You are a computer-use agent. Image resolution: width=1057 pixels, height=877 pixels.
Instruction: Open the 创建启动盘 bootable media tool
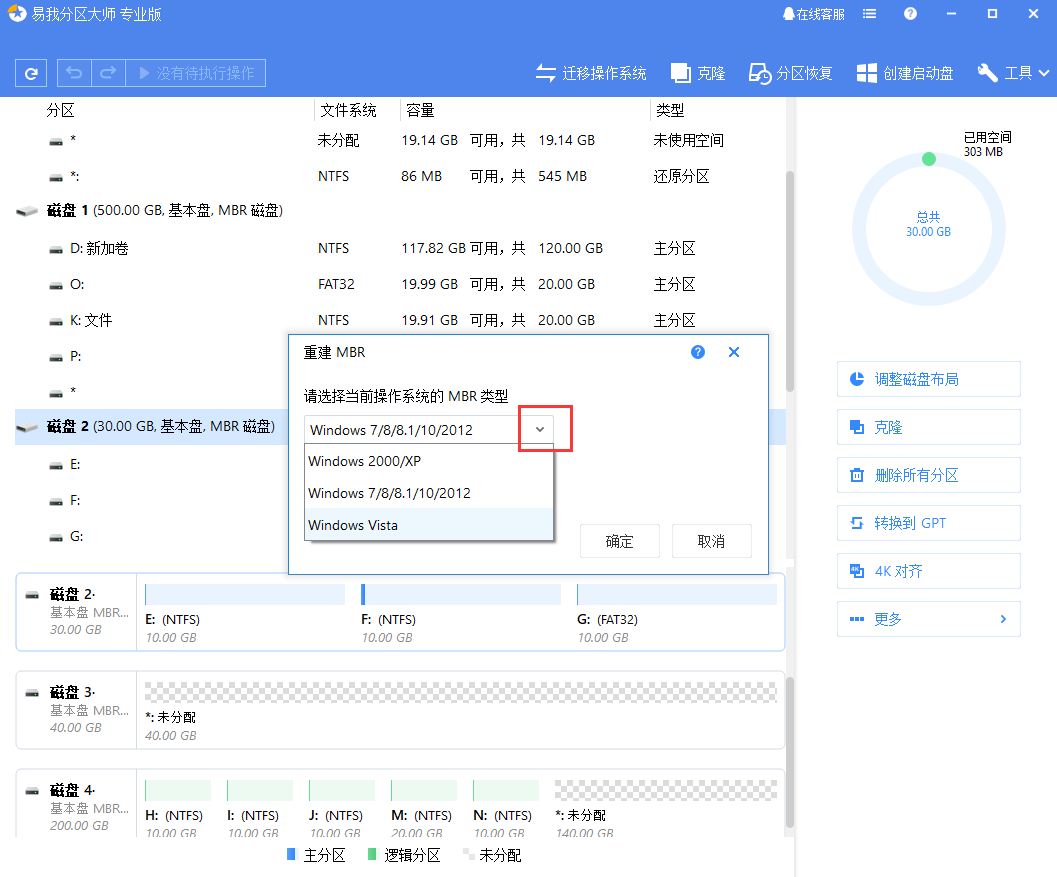pyautogui.click(x=904, y=73)
